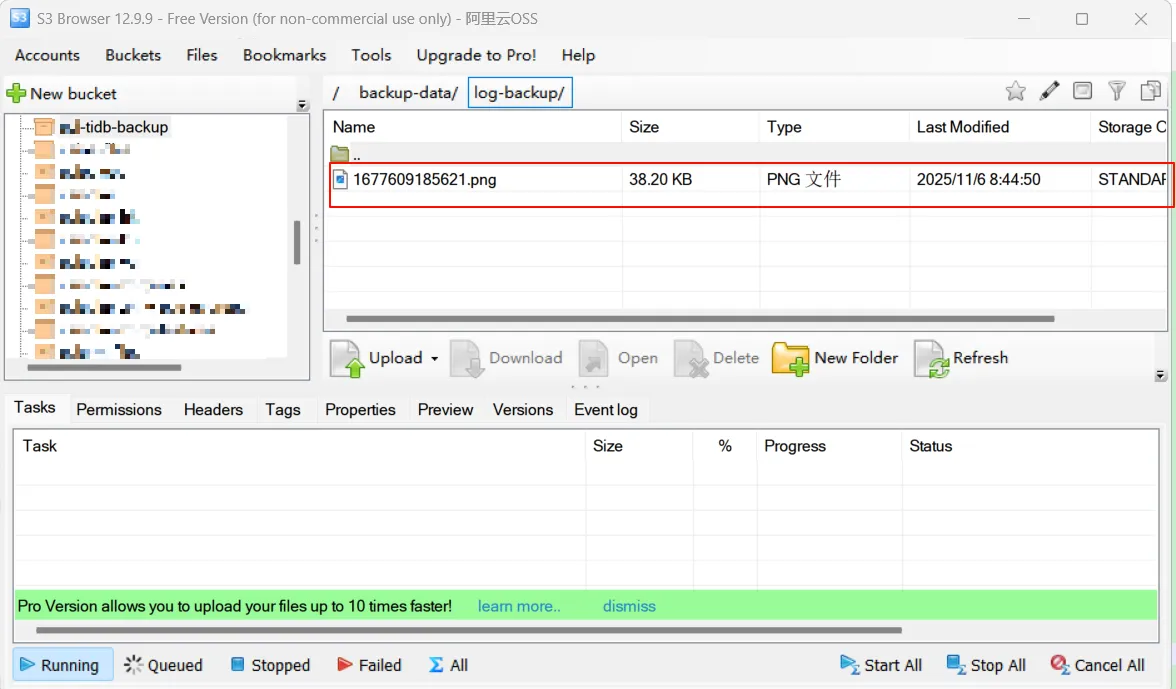
Task: Click the file toolbar overflow arrow
Action: [x=1160, y=376]
